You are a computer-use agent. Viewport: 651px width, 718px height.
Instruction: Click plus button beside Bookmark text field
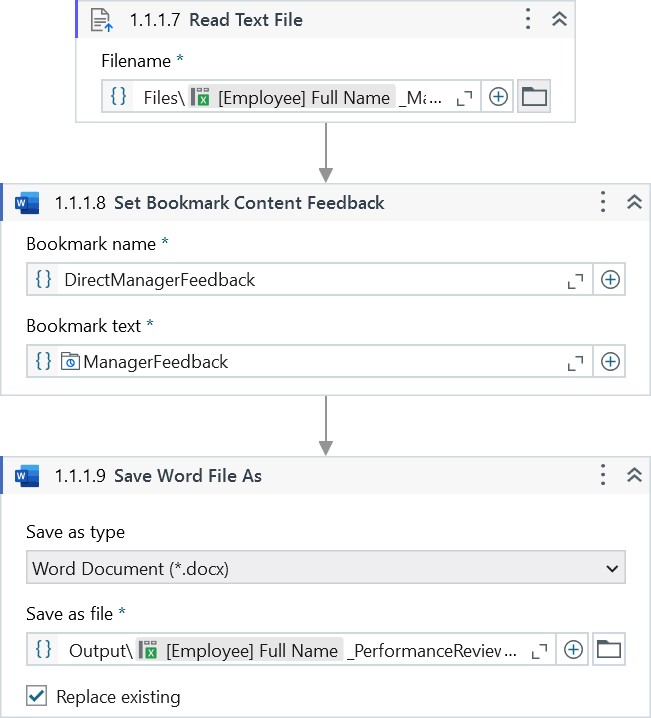pos(610,362)
